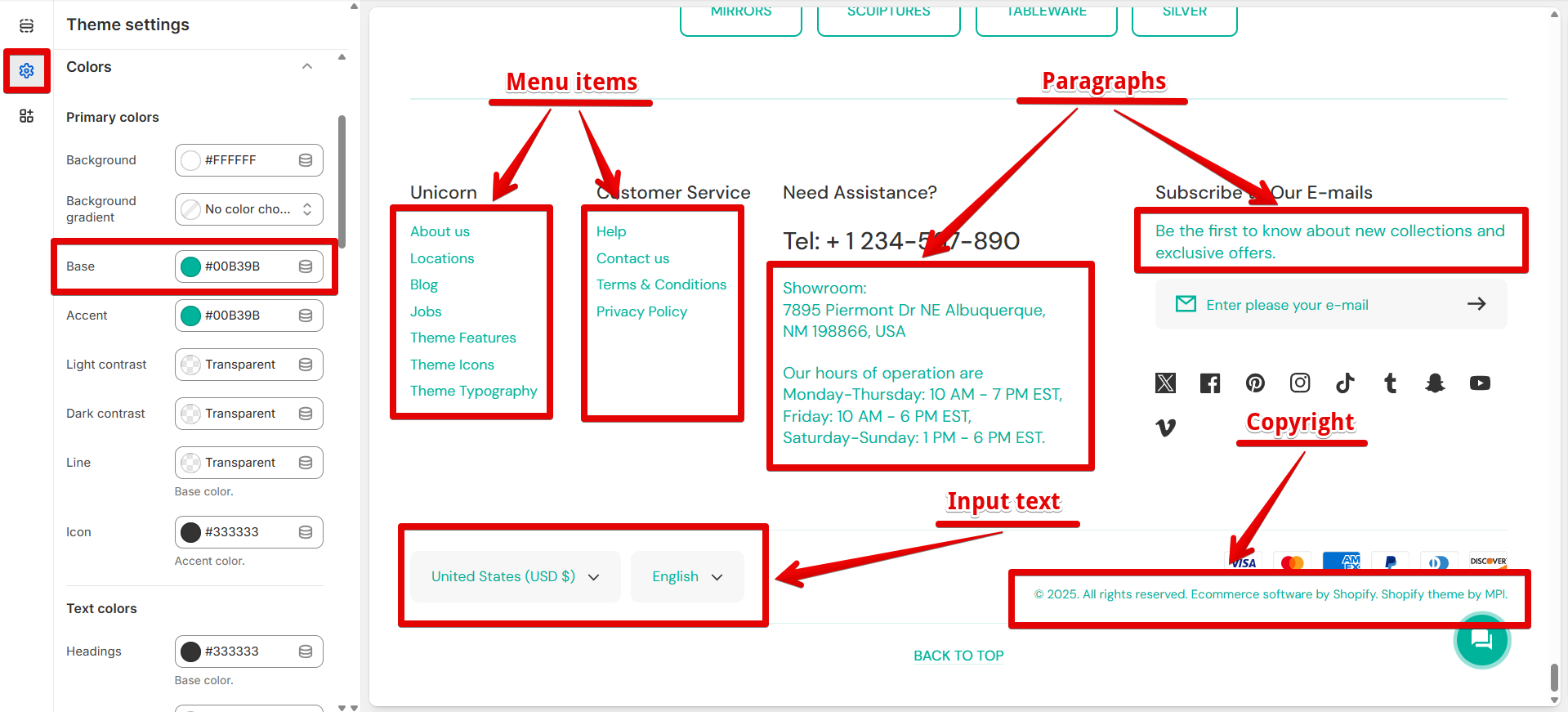Click the BACK TO TOP link
1568x712 pixels.
point(958,656)
